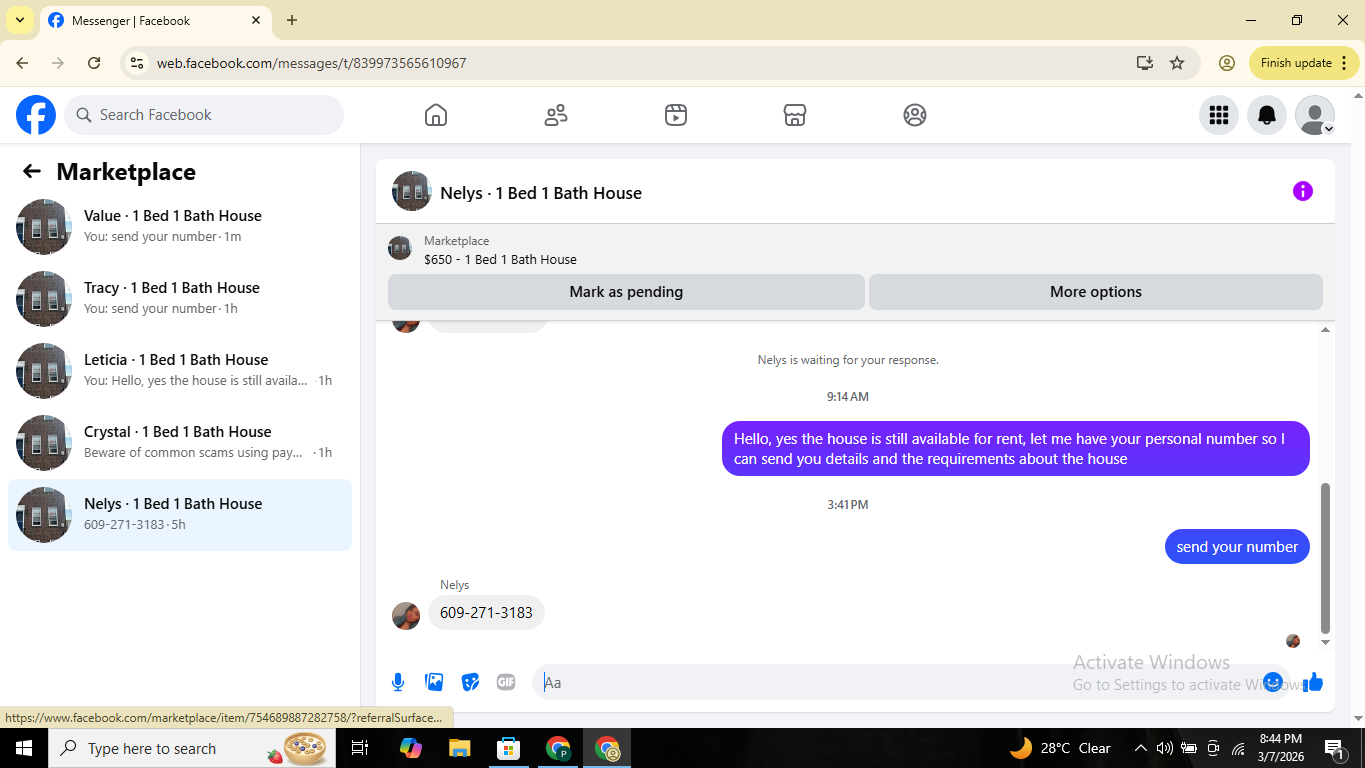Open File Explorer from taskbar

(x=459, y=748)
